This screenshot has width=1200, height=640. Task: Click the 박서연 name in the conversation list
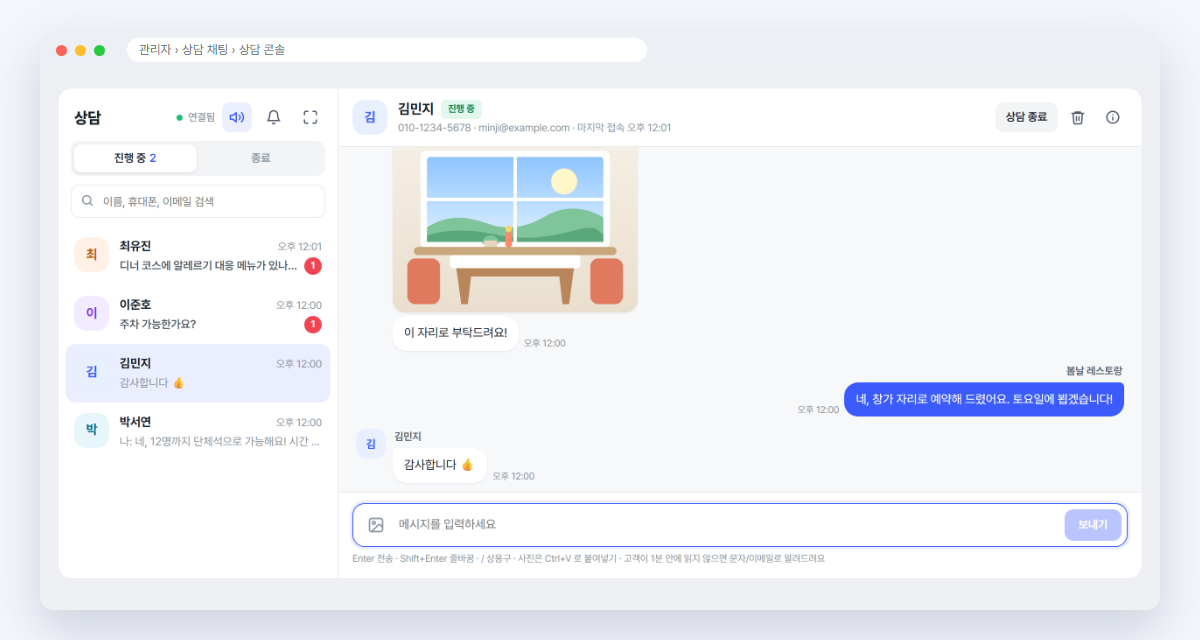135,422
